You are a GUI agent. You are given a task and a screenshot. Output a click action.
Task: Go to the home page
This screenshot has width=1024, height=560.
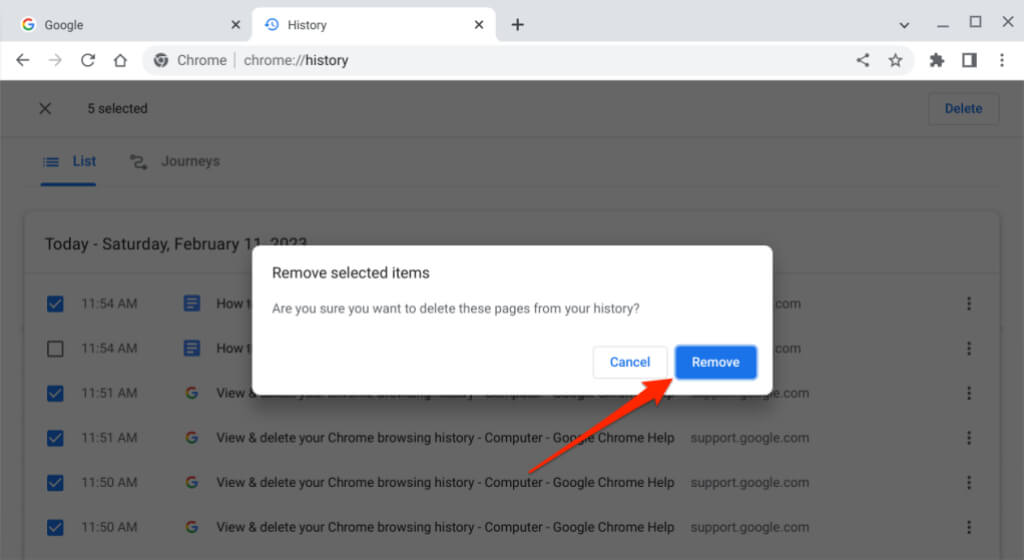point(120,60)
